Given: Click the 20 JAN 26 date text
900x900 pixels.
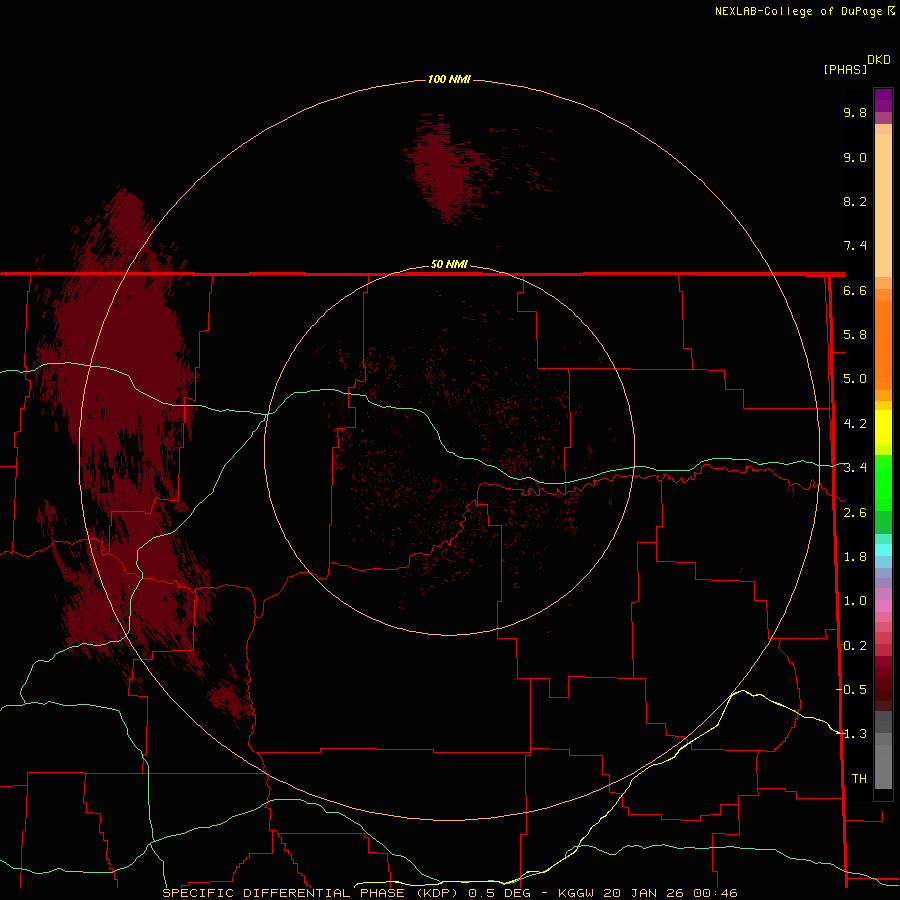Looking at the screenshot, I should click(x=643, y=893).
